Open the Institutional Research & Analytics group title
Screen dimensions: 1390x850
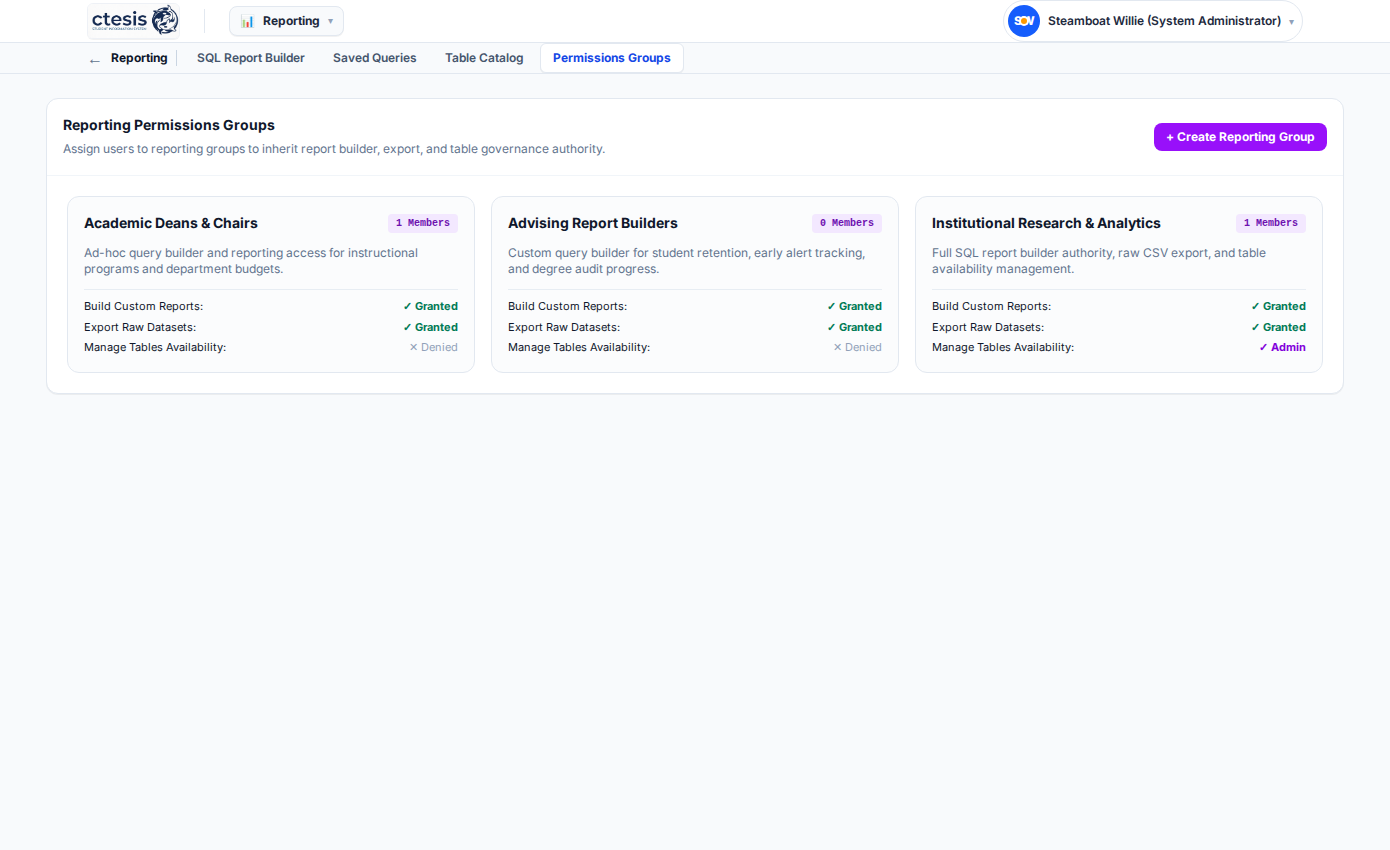pos(1046,223)
